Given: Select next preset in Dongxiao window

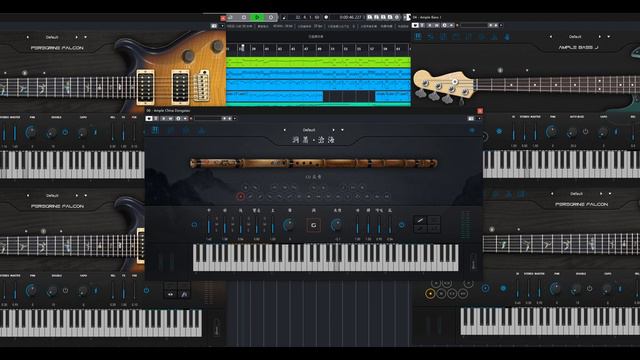Looking at the screenshot, I should [333, 130].
